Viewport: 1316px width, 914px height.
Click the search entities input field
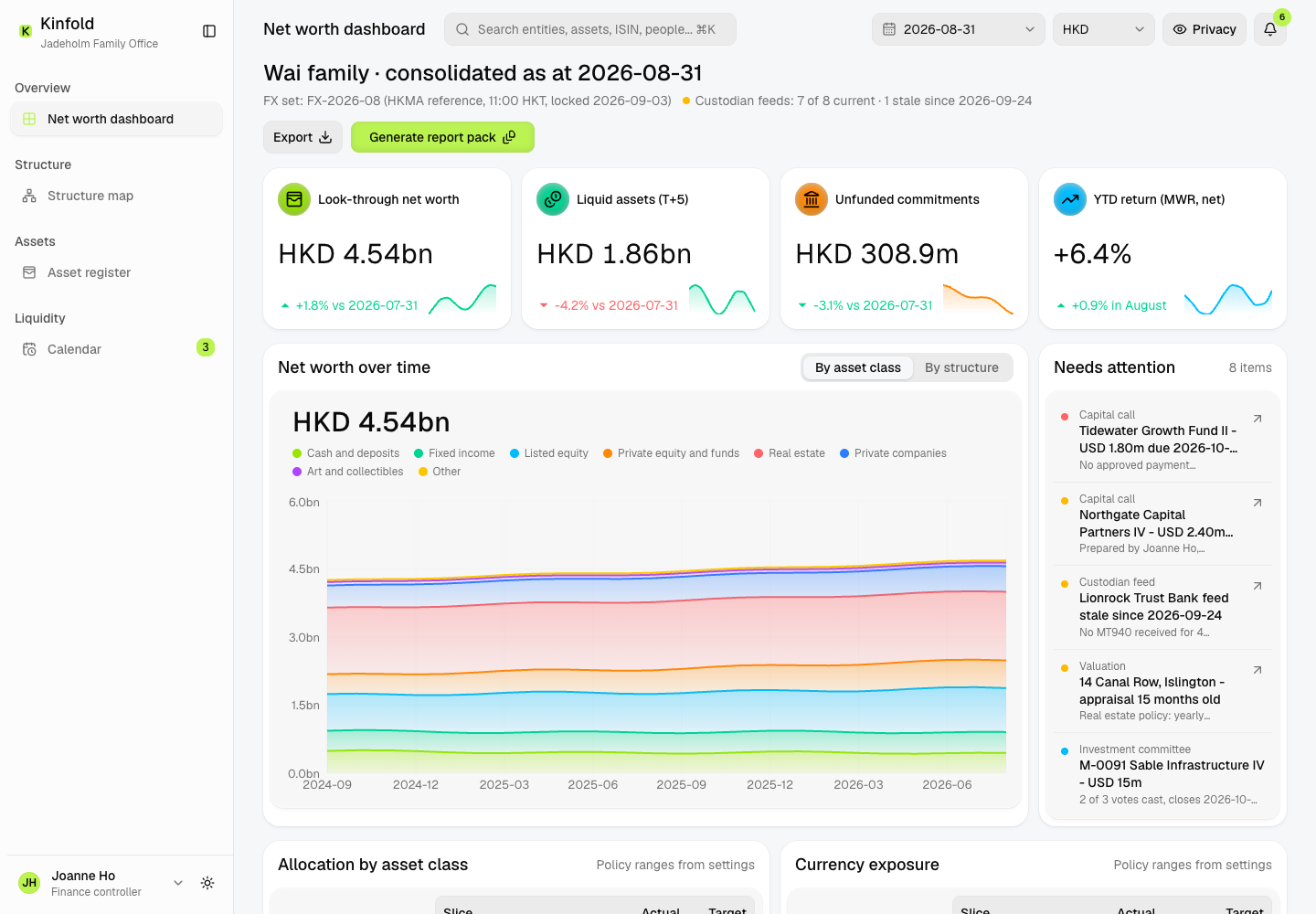[x=590, y=29]
